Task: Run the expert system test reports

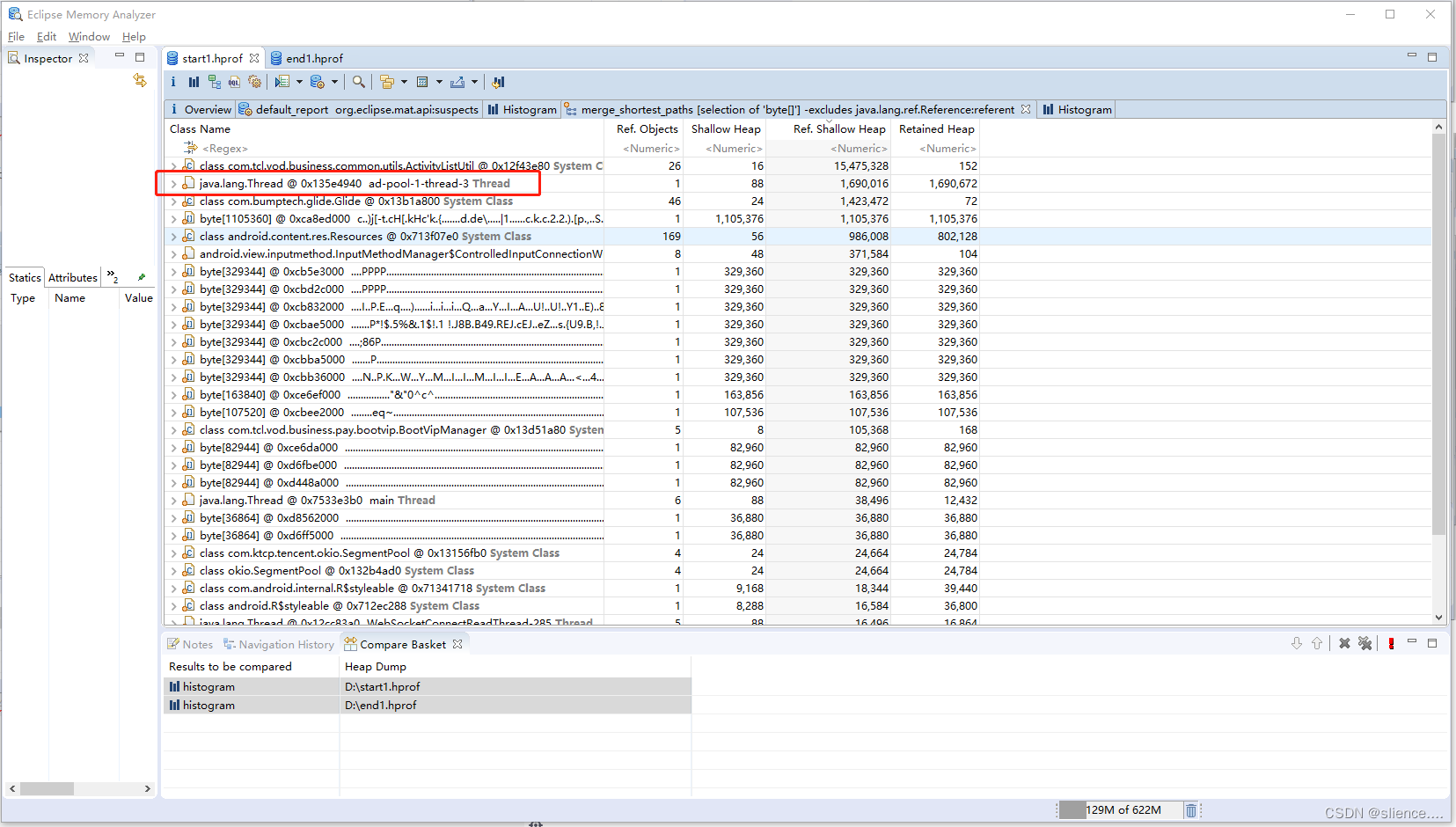Action: tap(282, 82)
